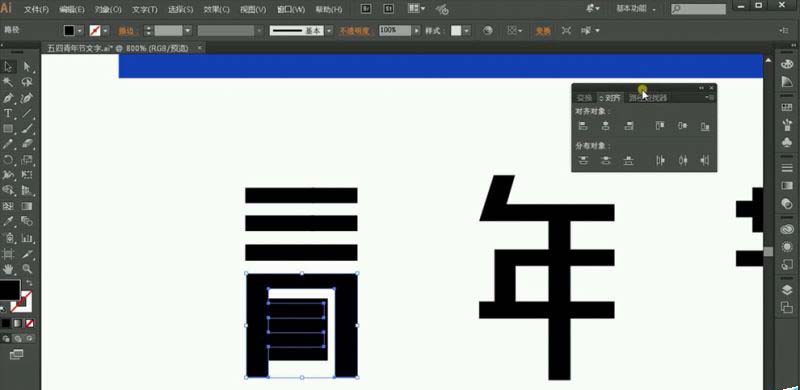Click horizontal align center icon
Viewport: 800px width, 390px height.
click(606, 126)
